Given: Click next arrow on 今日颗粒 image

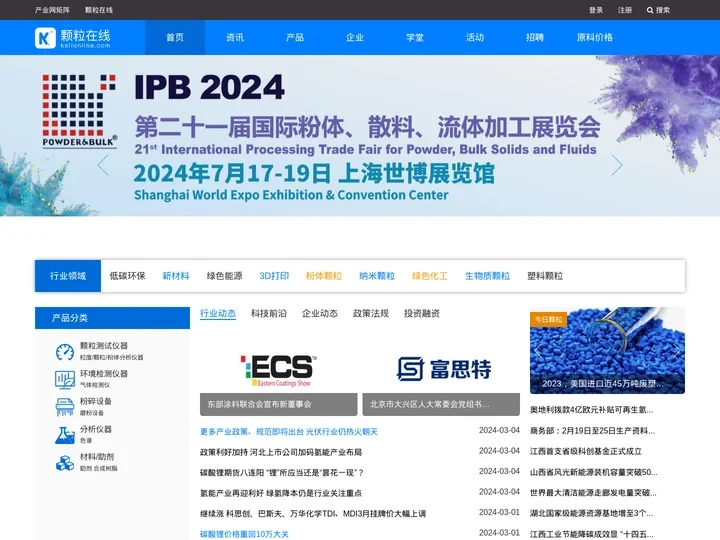Looking at the screenshot, I should [675, 351].
